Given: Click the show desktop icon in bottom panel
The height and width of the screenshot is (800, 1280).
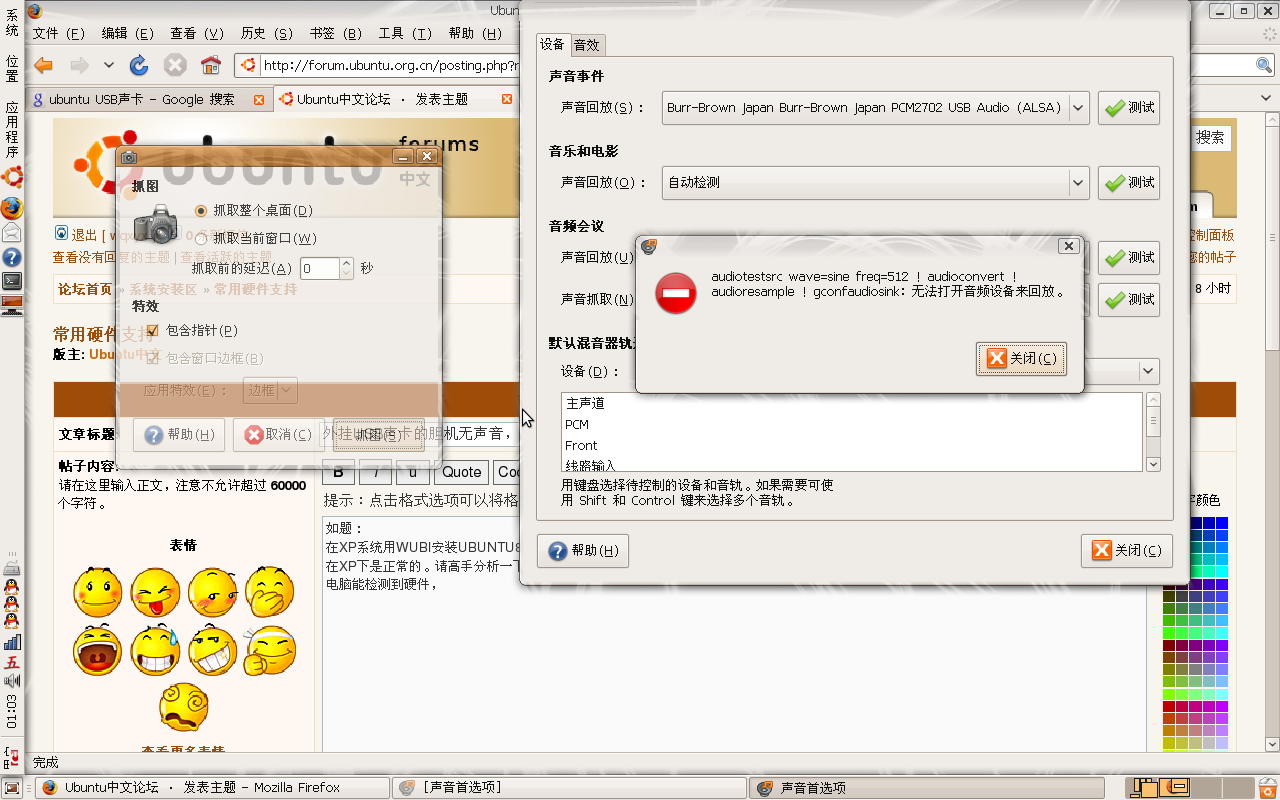Looking at the screenshot, I should [12, 788].
